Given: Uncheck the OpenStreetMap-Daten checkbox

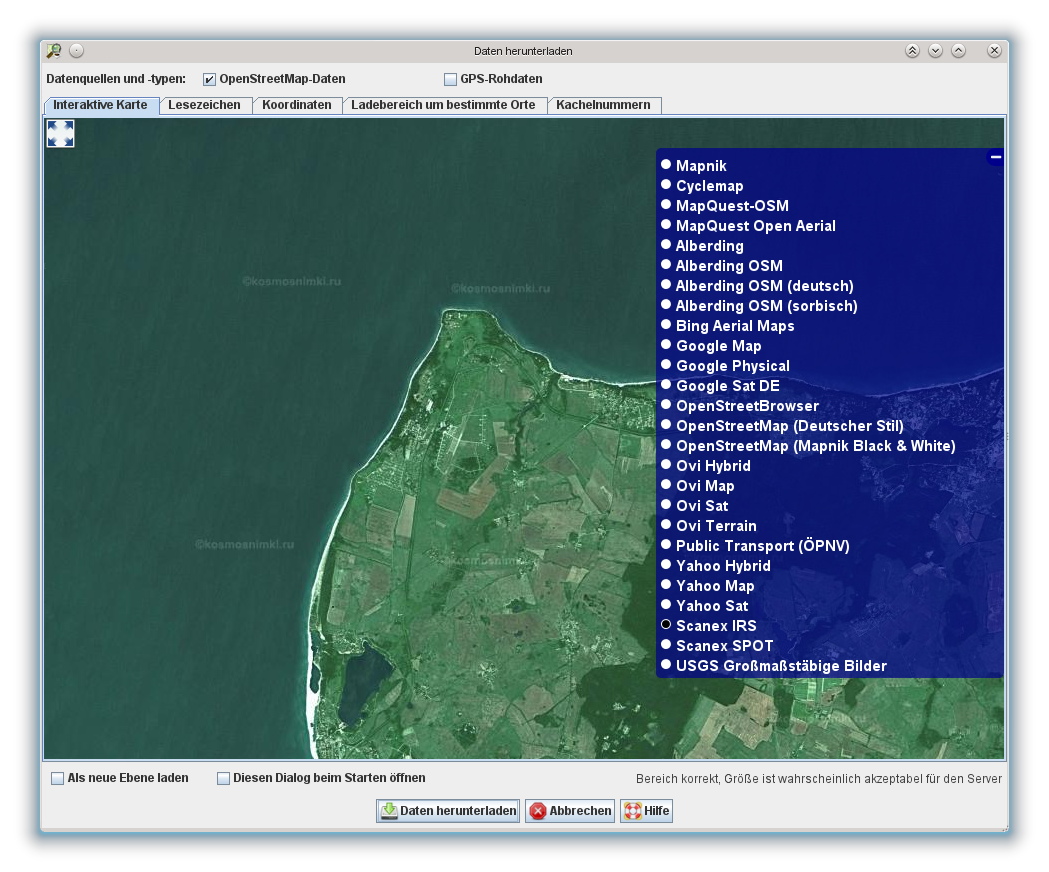Looking at the screenshot, I should [209, 79].
